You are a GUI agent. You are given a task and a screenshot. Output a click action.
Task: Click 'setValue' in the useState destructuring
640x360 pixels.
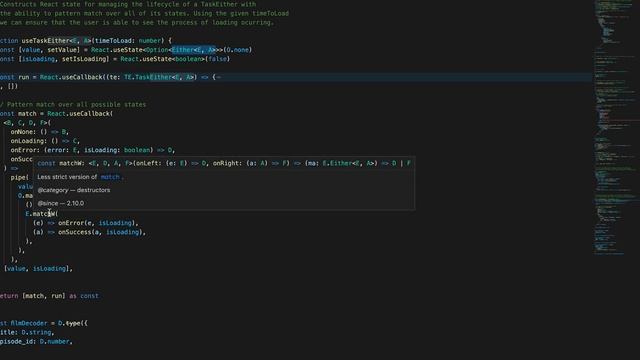pyautogui.click(x=62, y=50)
